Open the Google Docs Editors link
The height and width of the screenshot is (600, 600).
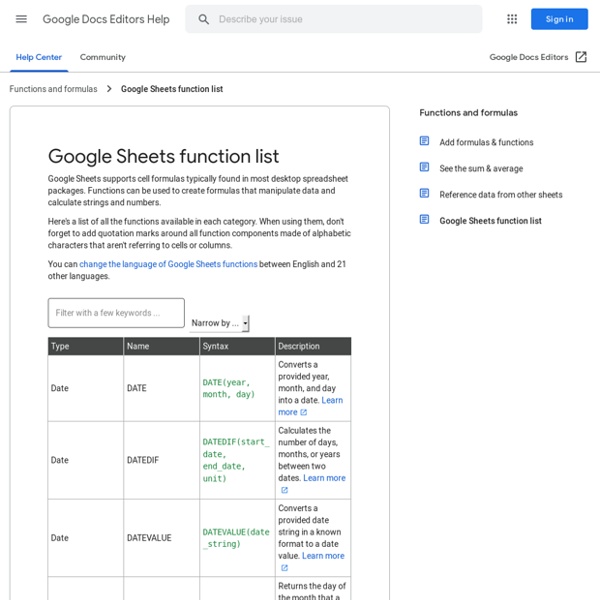pos(528,57)
